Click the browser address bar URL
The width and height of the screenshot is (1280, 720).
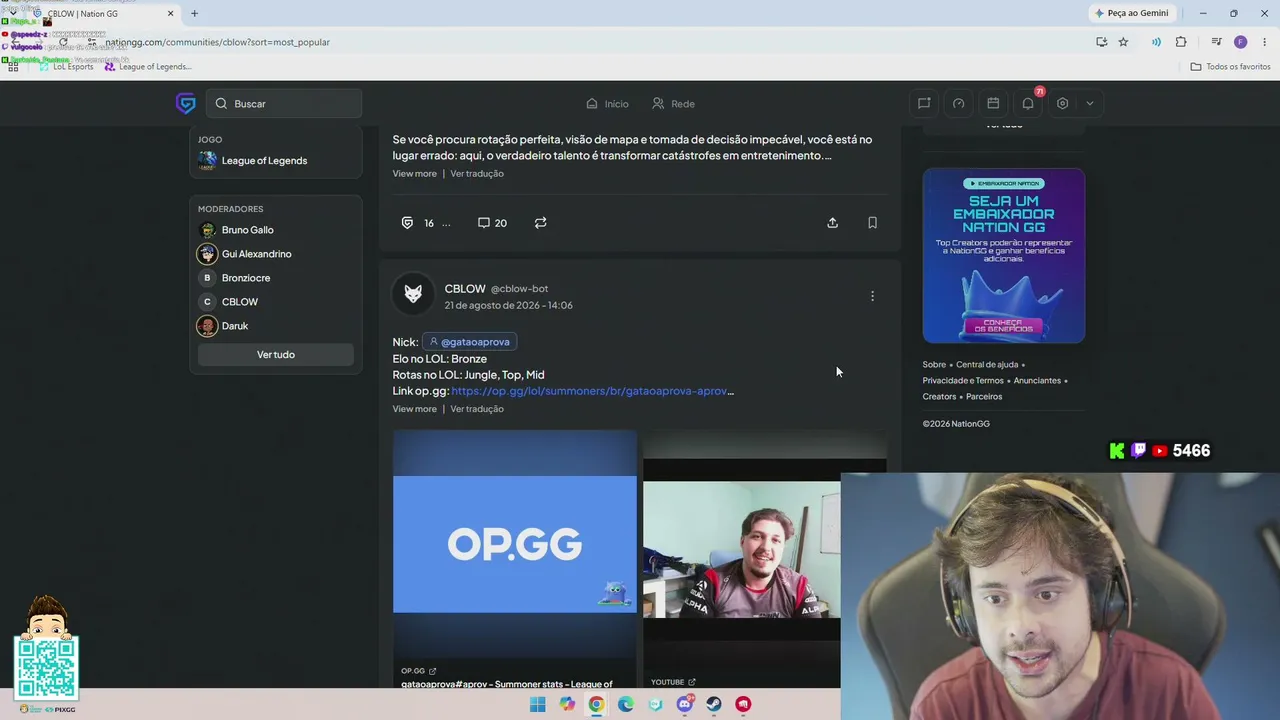pos(217,42)
